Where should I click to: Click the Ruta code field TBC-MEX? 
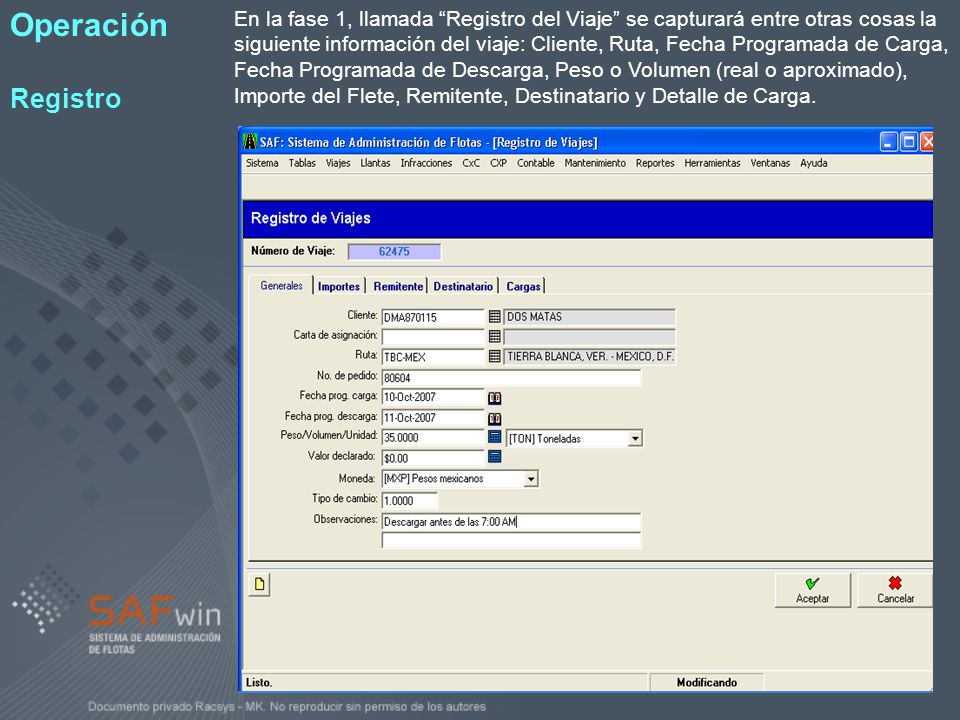coord(433,357)
